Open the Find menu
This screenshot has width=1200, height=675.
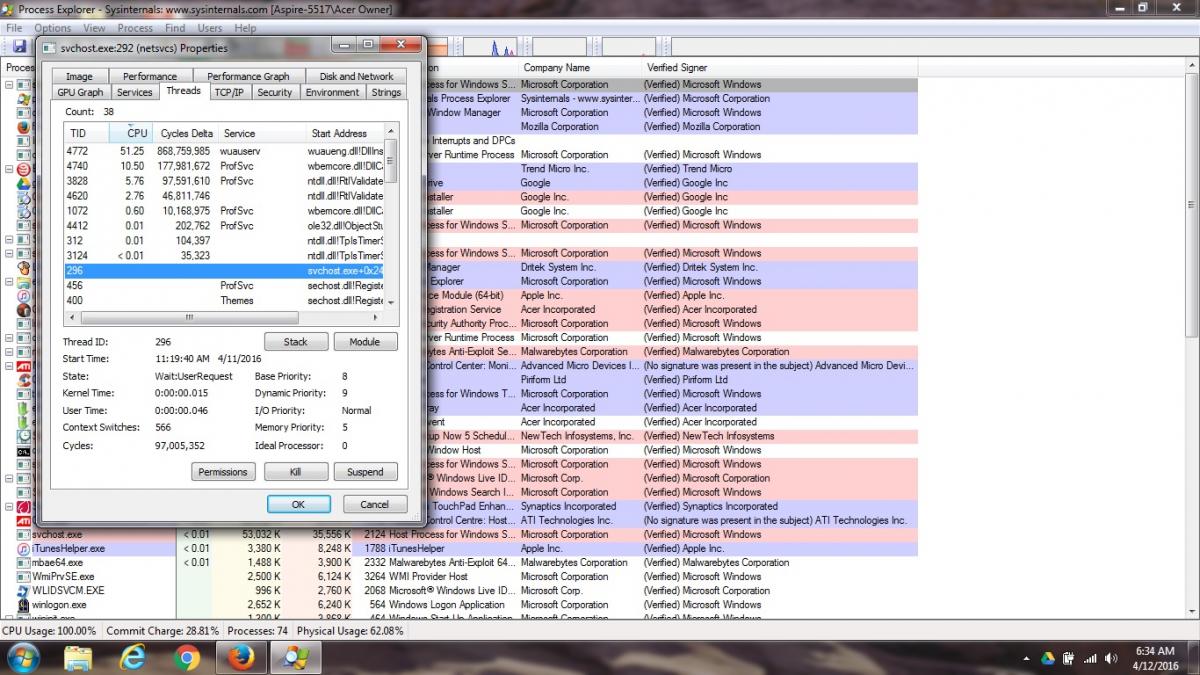tap(175, 28)
